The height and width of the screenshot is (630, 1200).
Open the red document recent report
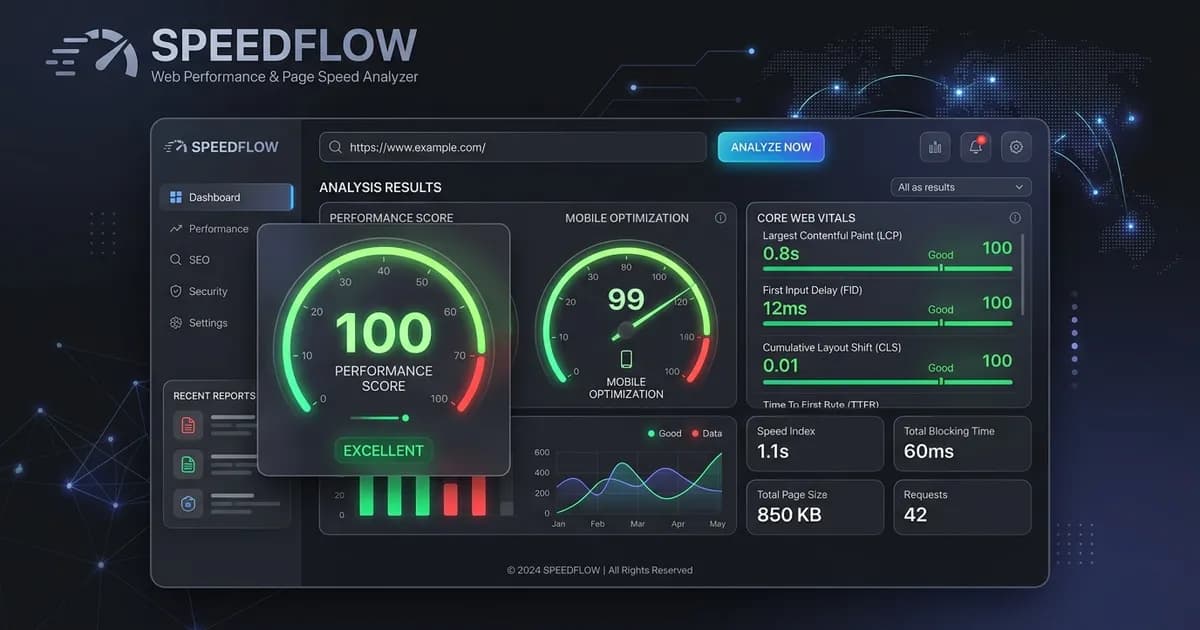click(x=188, y=425)
